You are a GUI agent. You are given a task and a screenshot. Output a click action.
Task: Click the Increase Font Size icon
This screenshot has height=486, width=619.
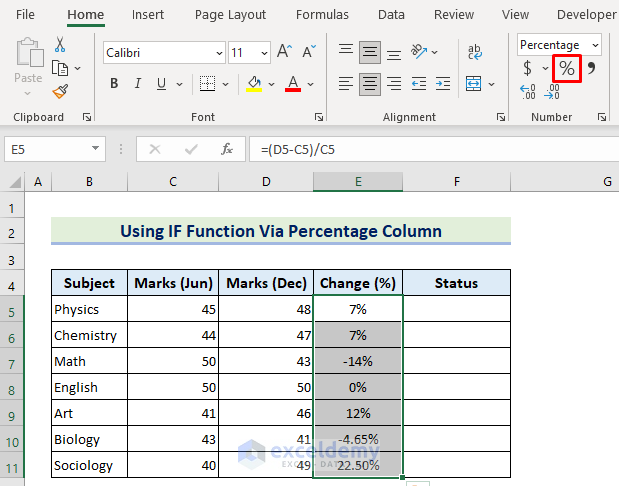click(x=284, y=52)
